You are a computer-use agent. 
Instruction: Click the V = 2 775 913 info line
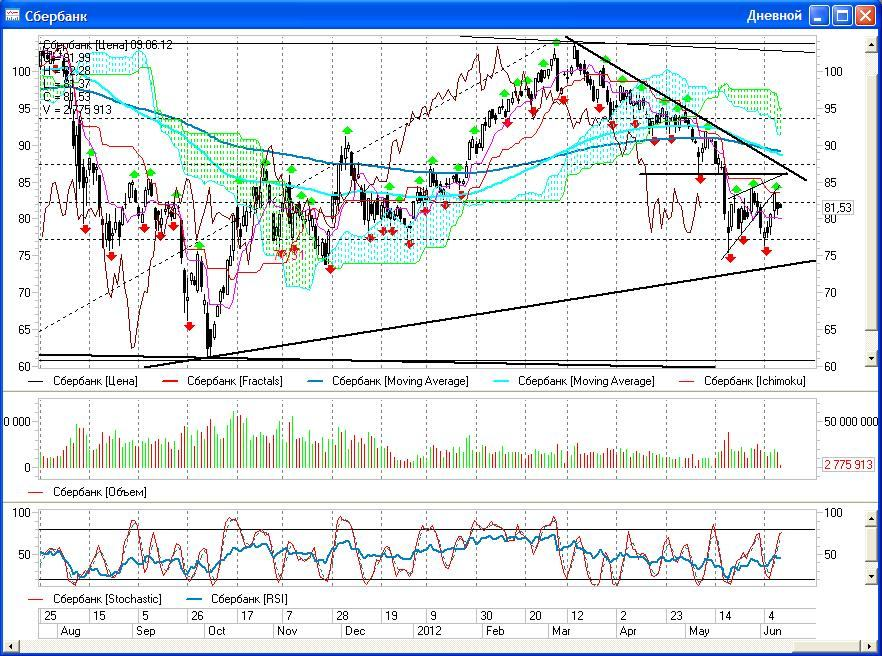coord(77,110)
